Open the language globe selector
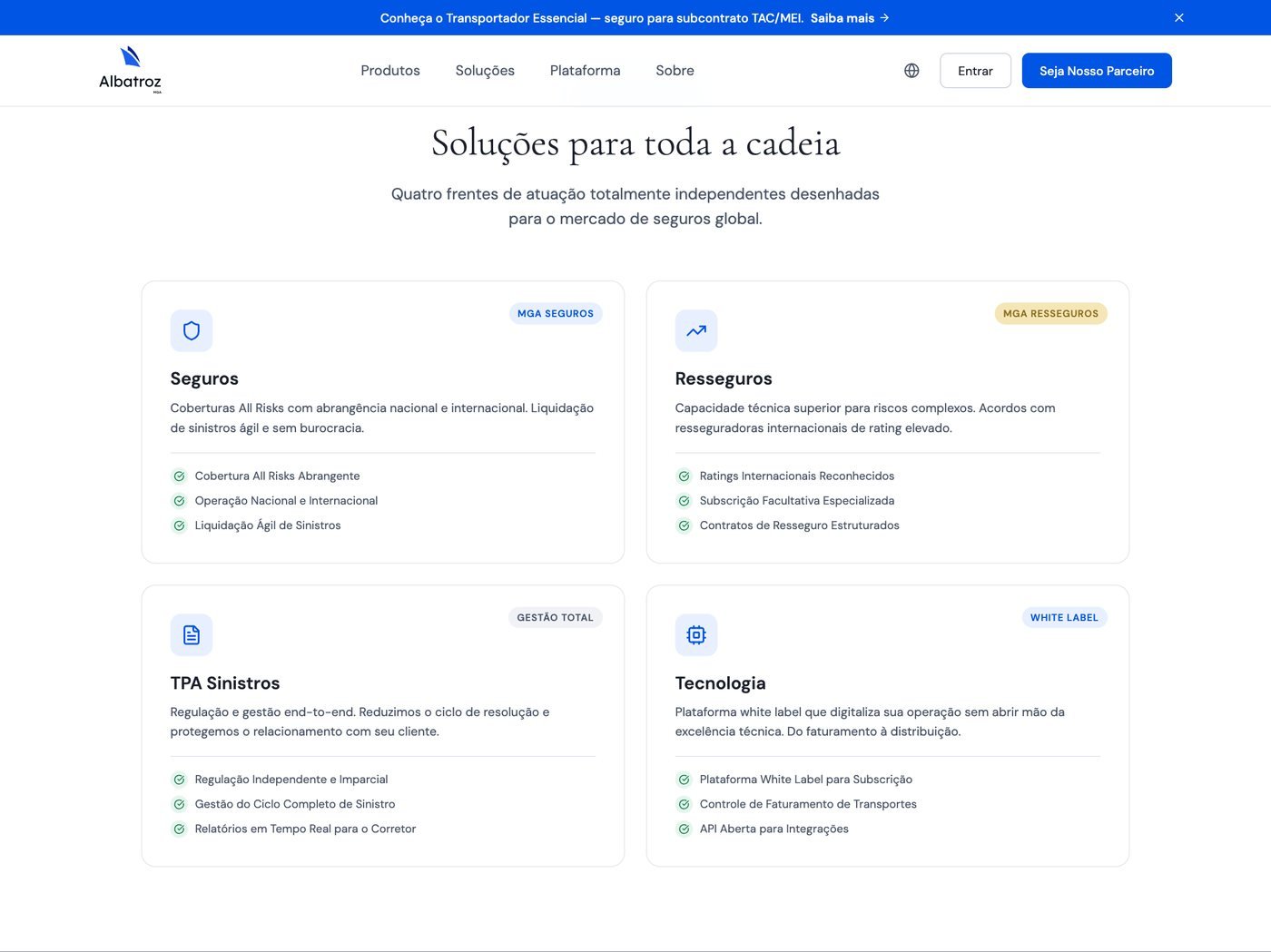The height and width of the screenshot is (952, 1271). tap(911, 71)
